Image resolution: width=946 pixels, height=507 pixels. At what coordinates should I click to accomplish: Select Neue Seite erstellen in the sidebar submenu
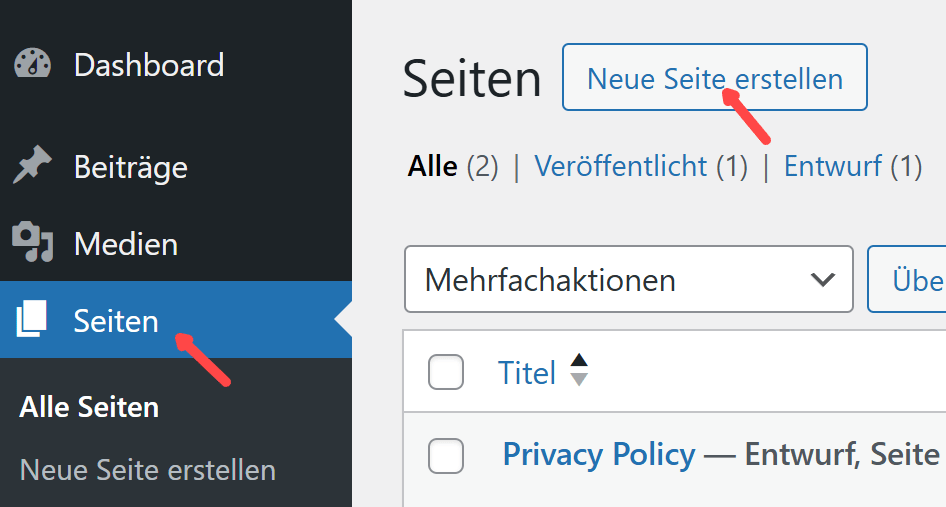click(x=148, y=469)
